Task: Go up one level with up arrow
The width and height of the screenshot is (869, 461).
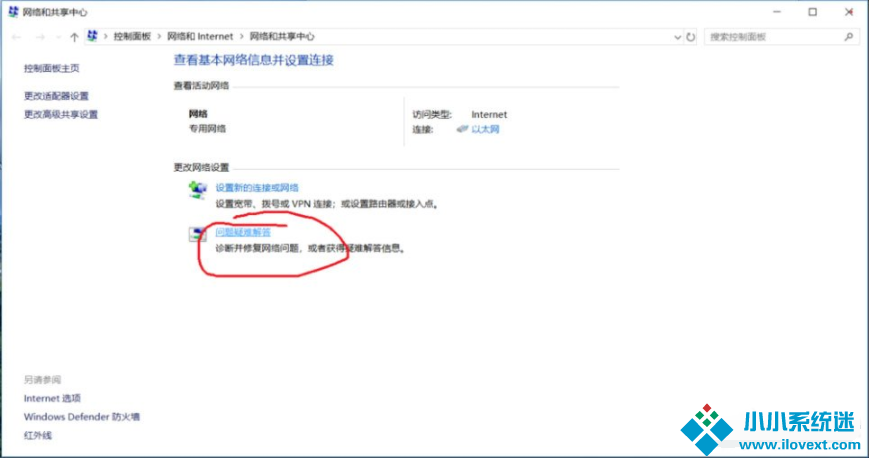Action: tap(74, 37)
